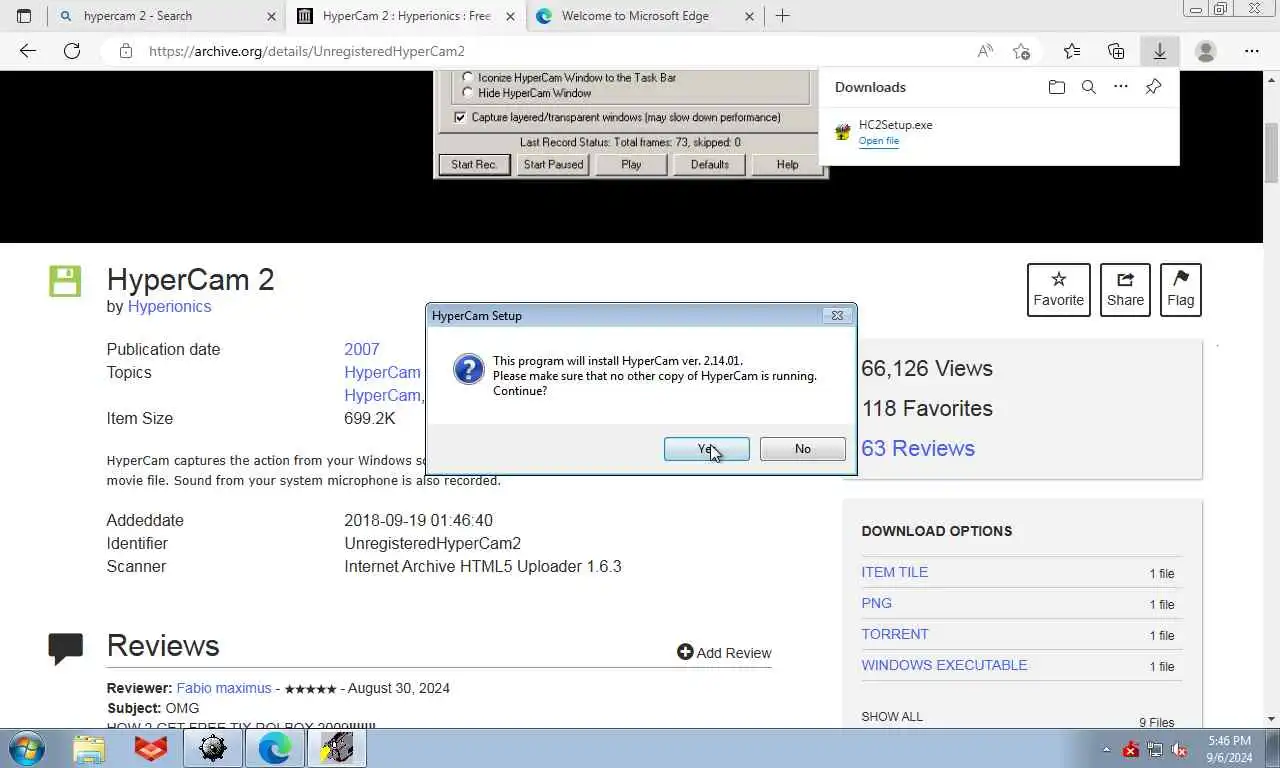Viewport: 1280px width, 768px height.
Task: Click the page vertical scrollbar thumb
Action: (1272, 151)
